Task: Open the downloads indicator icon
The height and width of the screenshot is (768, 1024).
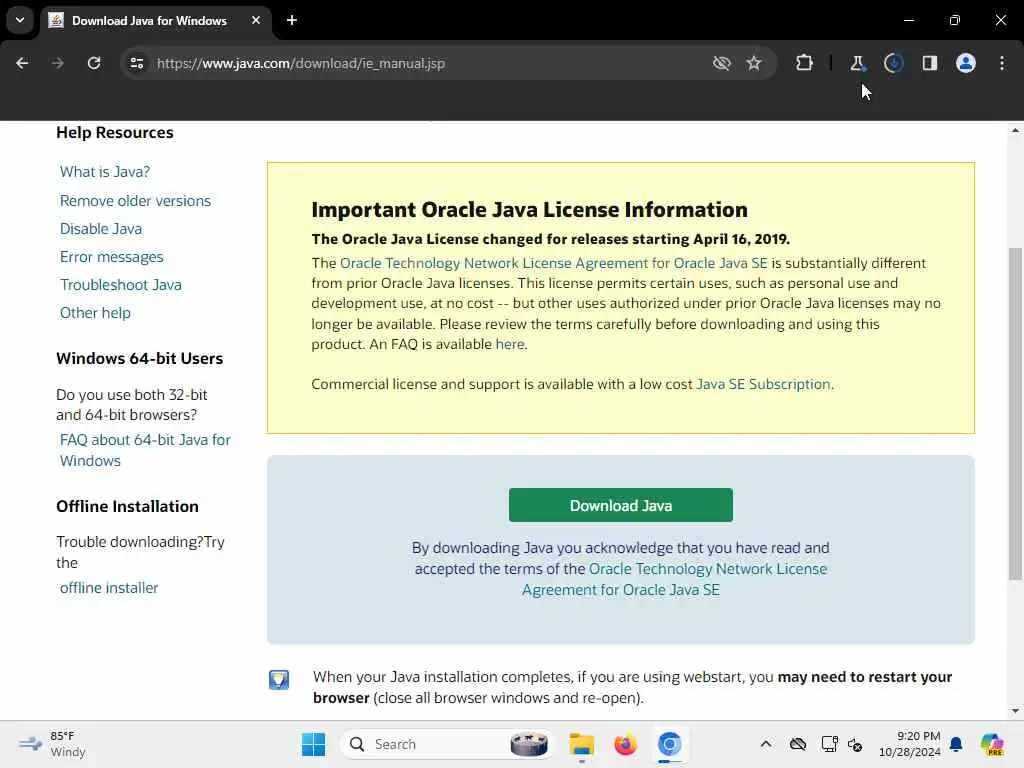Action: click(x=893, y=63)
